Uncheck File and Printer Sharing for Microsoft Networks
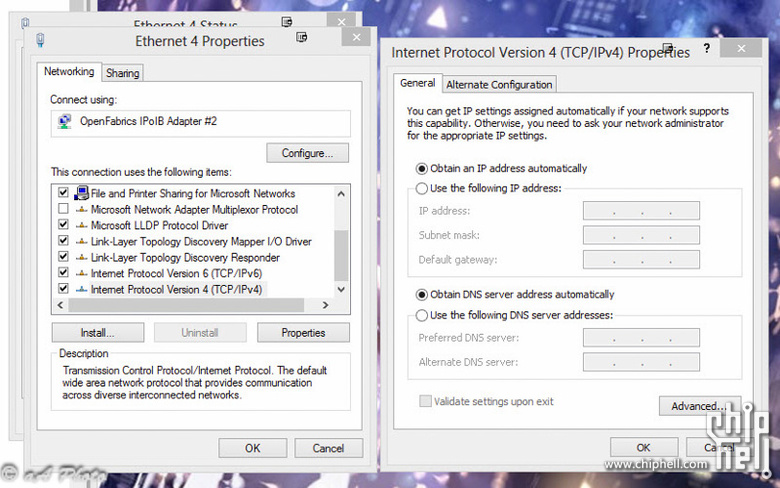Screen dimensions: 780x488 click(63, 192)
